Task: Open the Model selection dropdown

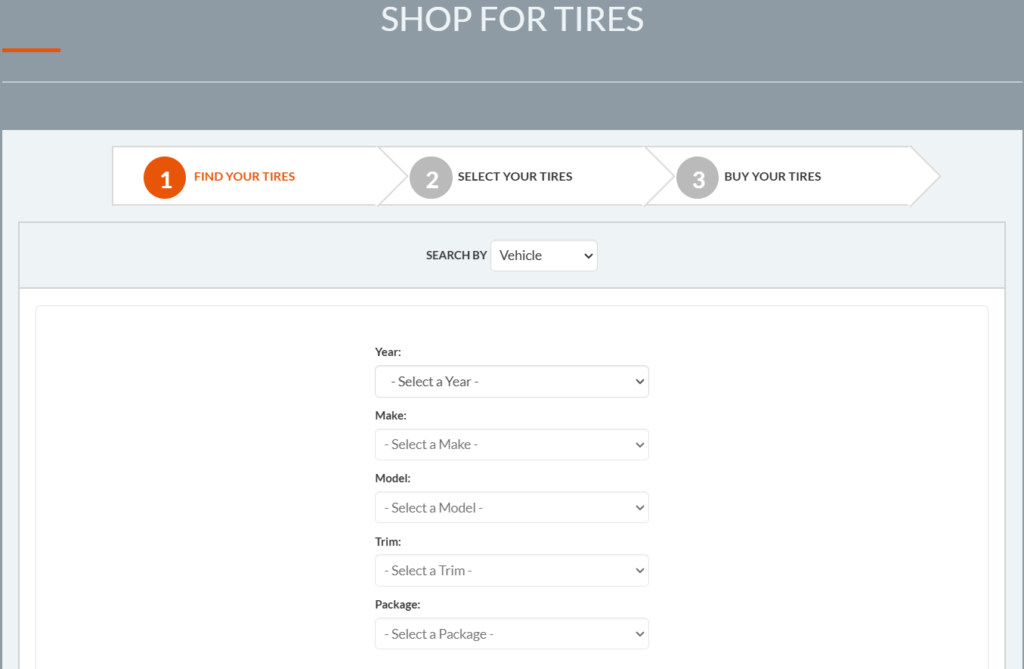Action: tap(511, 507)
